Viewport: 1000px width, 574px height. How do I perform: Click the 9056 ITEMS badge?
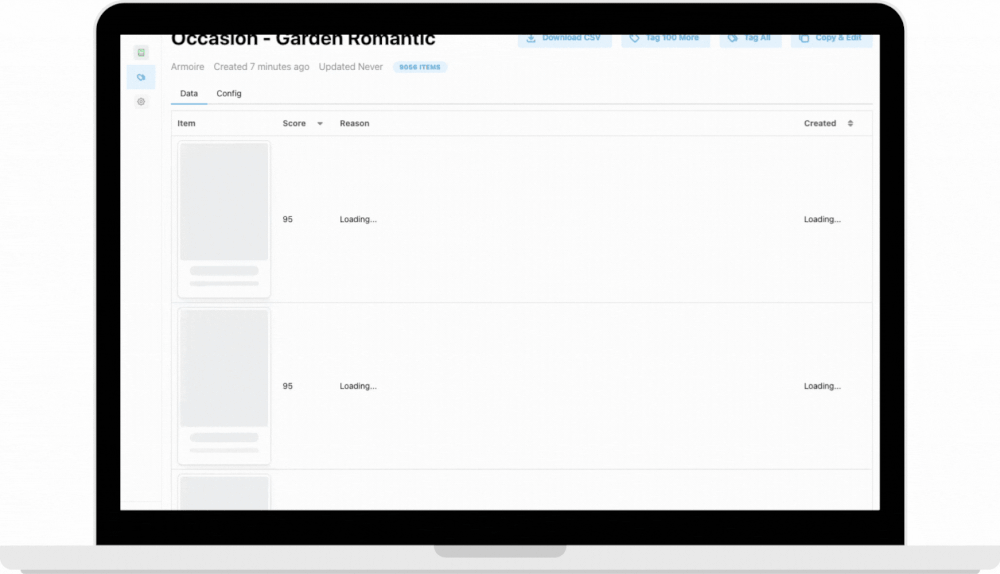420,67
